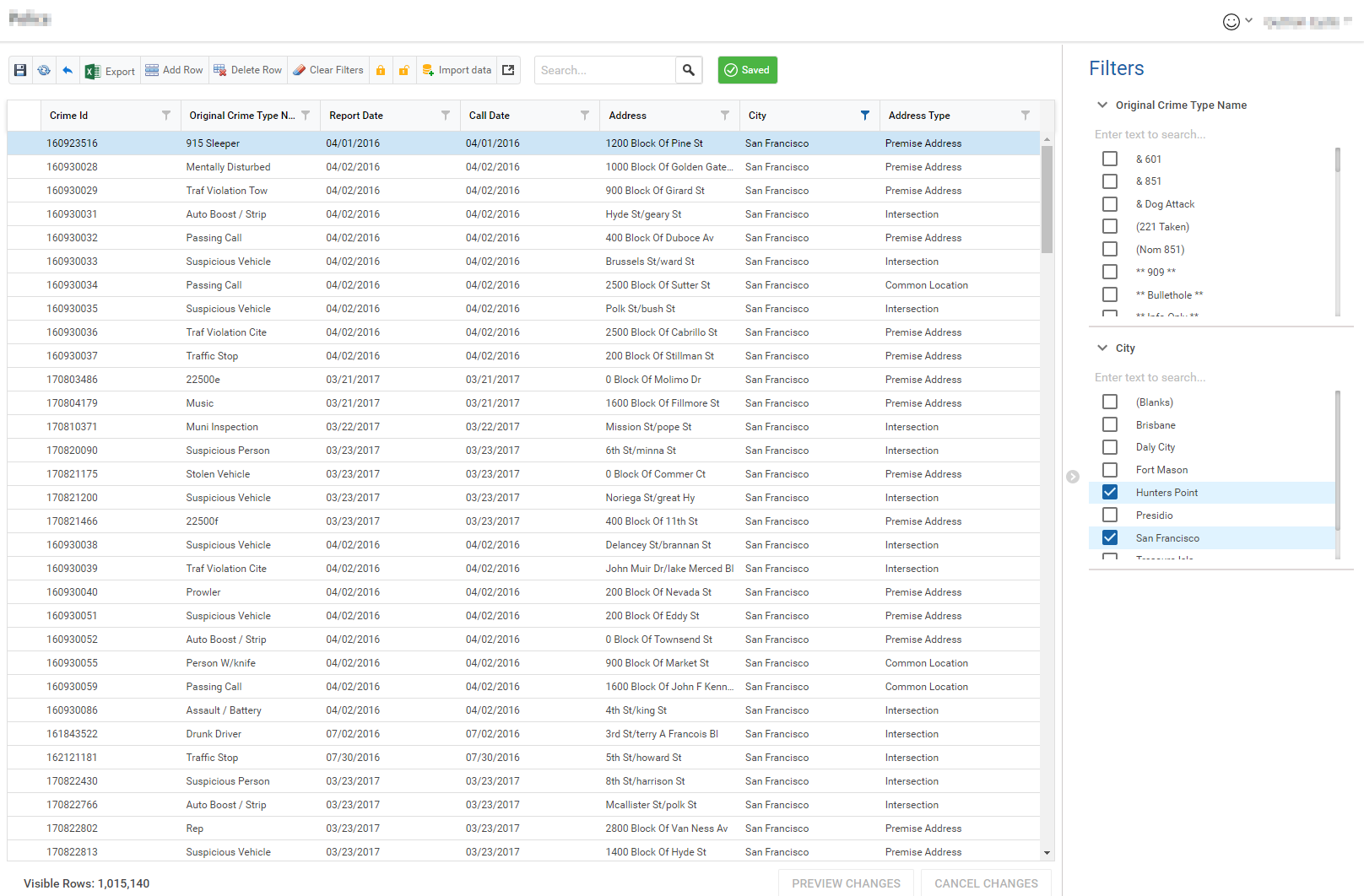This screenshot has width=1364, height=896.
Task: Click the Mentally Disturbed cell
Action: pyautogui.click(x=251, y=167)
